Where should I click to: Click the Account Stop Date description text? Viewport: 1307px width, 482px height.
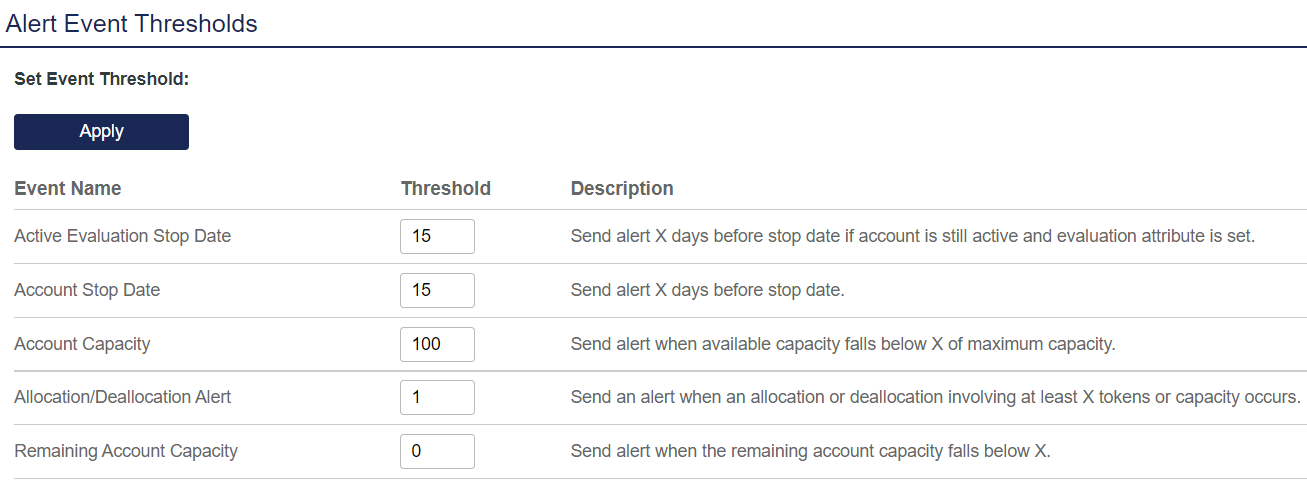coord(708,290)
